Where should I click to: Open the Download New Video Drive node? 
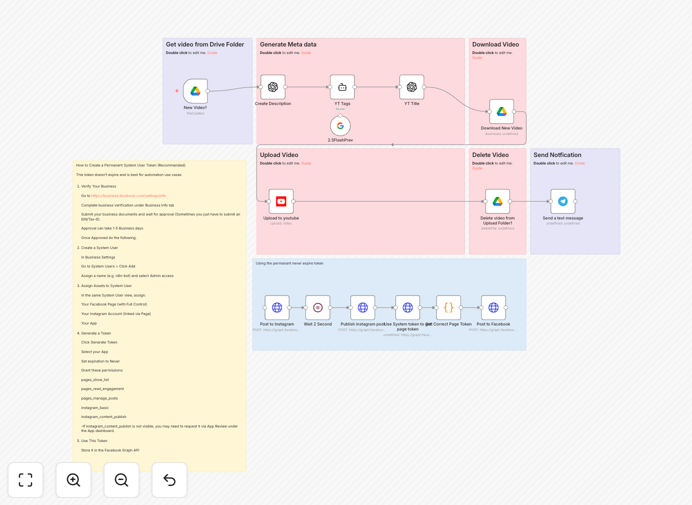tap(501, 112)
